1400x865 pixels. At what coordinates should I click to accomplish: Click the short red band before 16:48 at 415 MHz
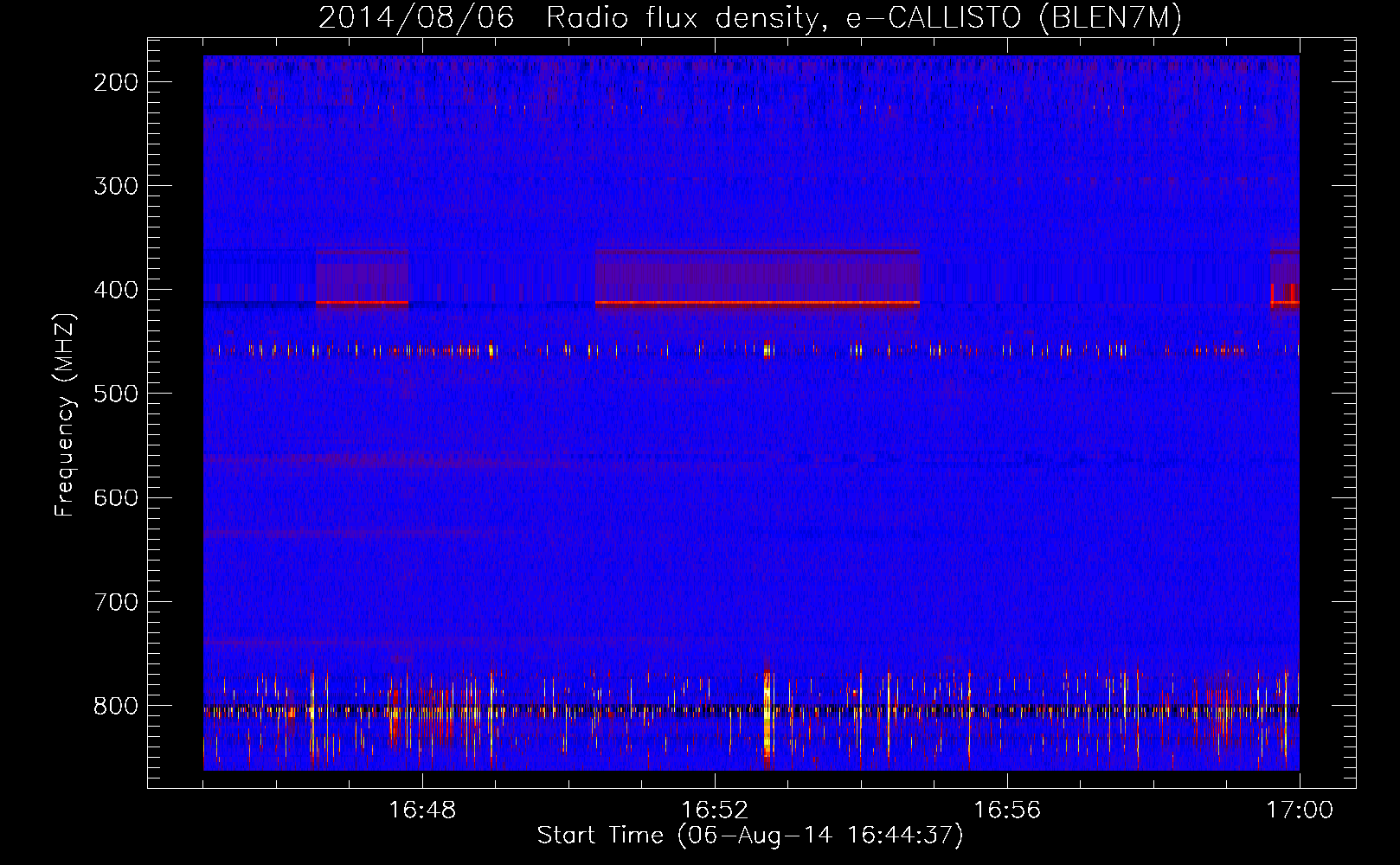(362, 303)
